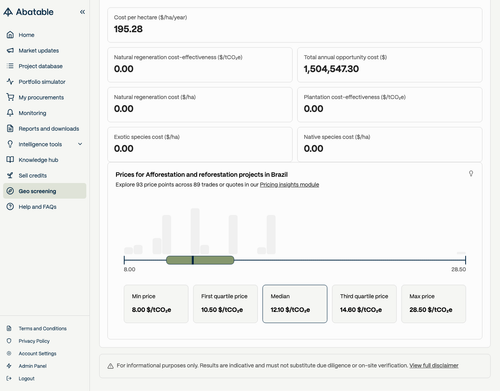Click the Geo screening compass icon
This screenshot has height=391, width=500.
(x=10, y=191)
